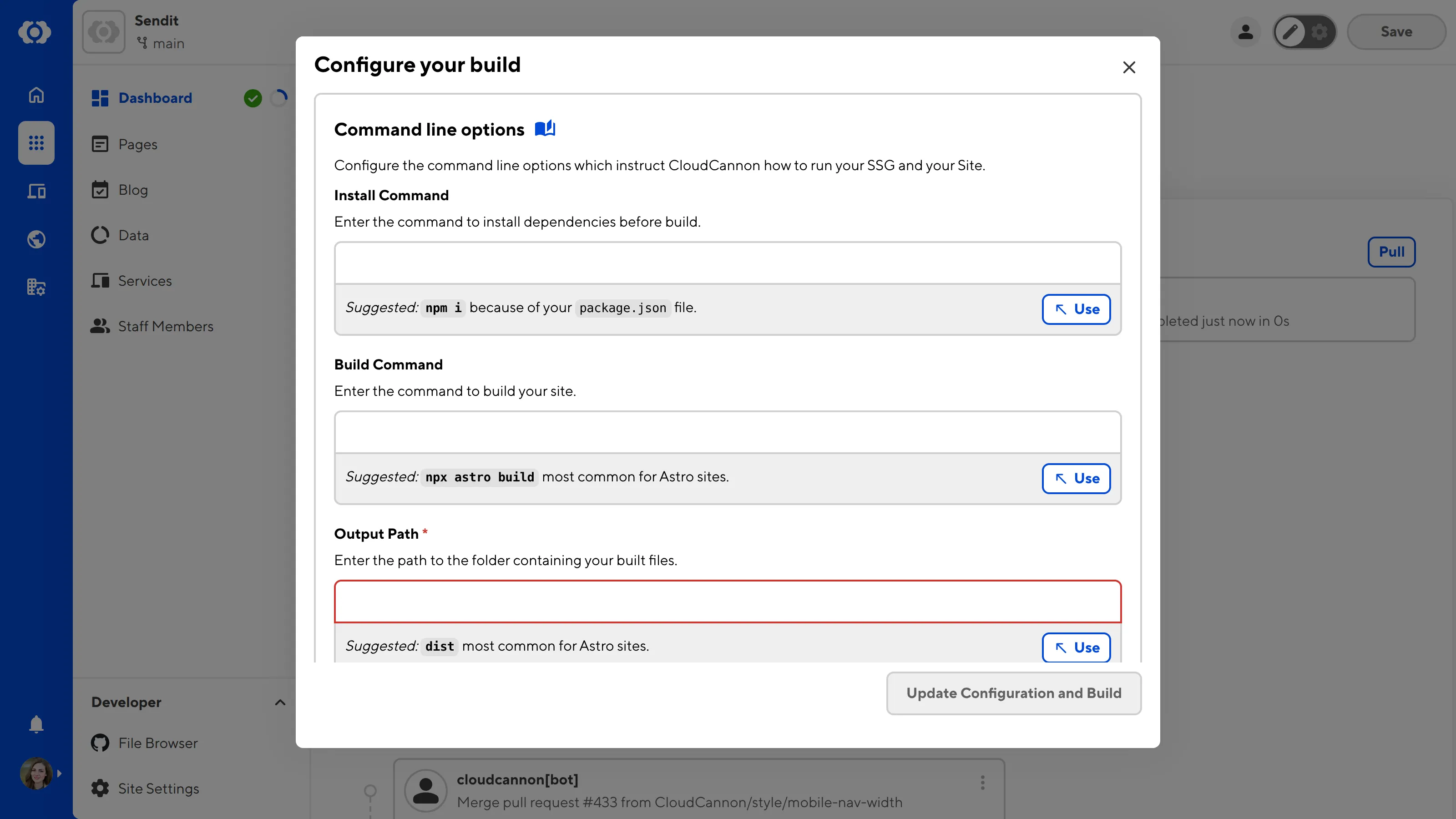Toggle editing mode with the pencil icon
The width and height of the screenshot is (1456, 819).
point(1289,32)
